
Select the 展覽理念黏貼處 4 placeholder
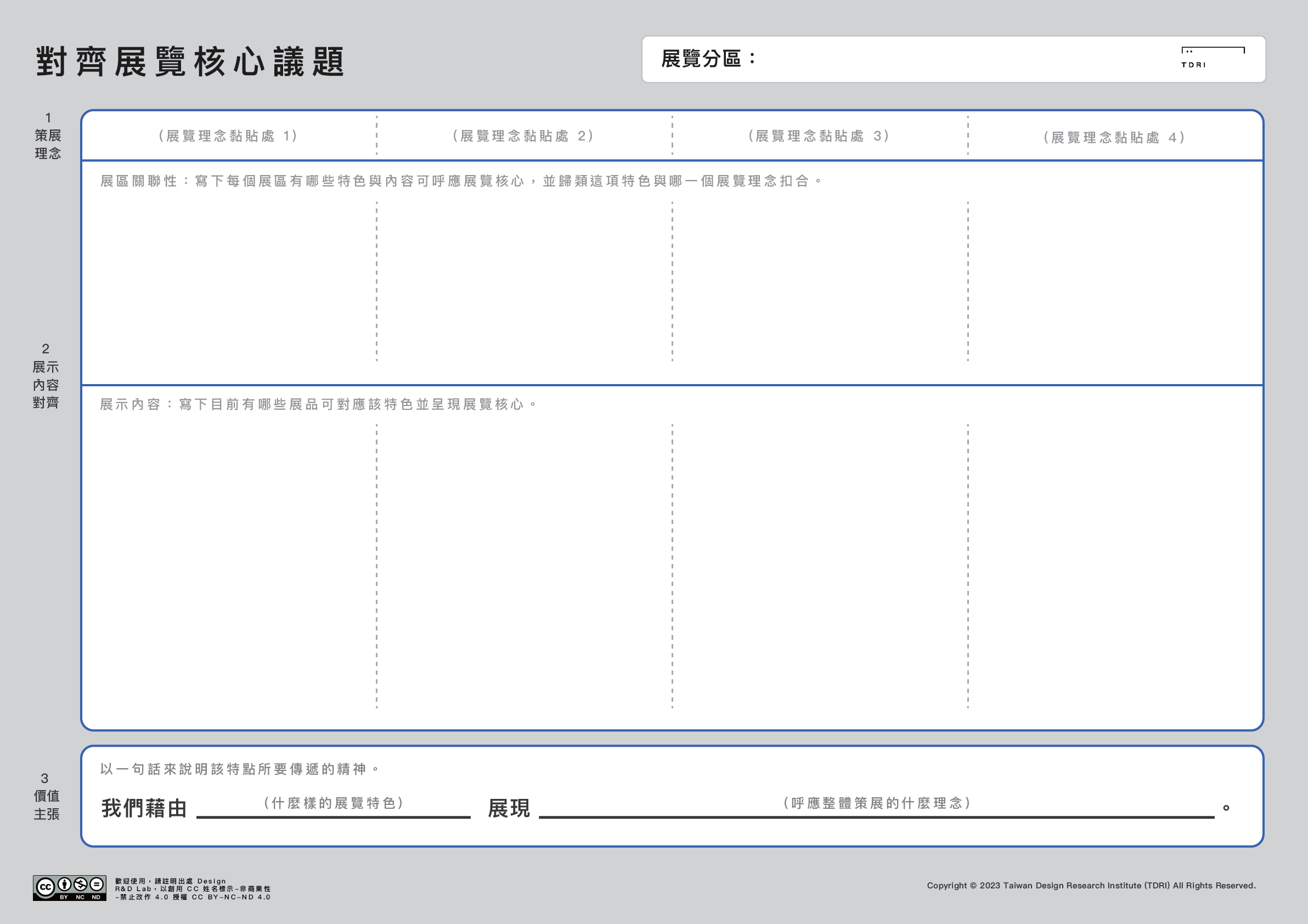1113,136
